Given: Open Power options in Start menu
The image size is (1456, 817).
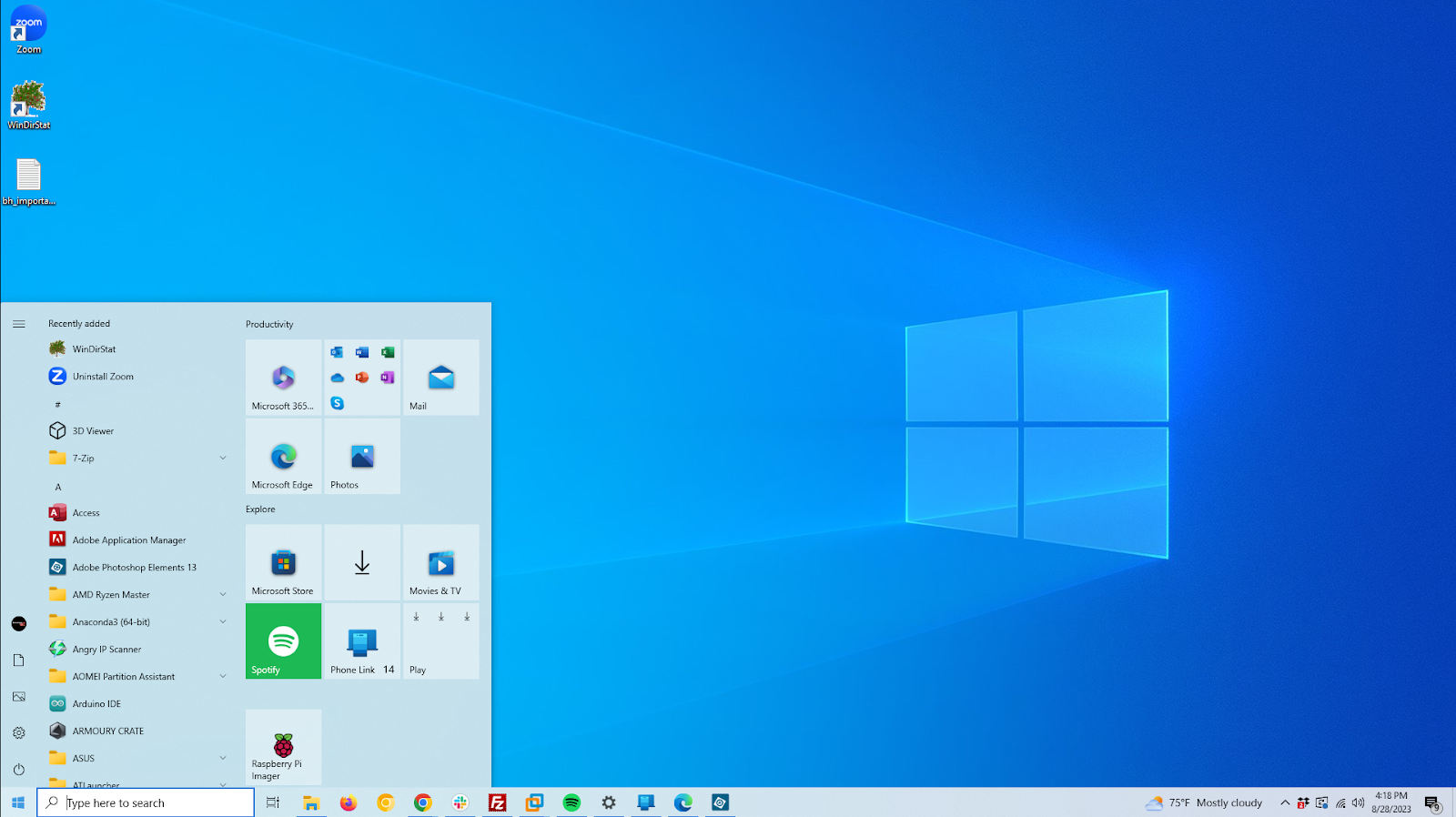Looking at the screenshot, I should tap(19, 769).
